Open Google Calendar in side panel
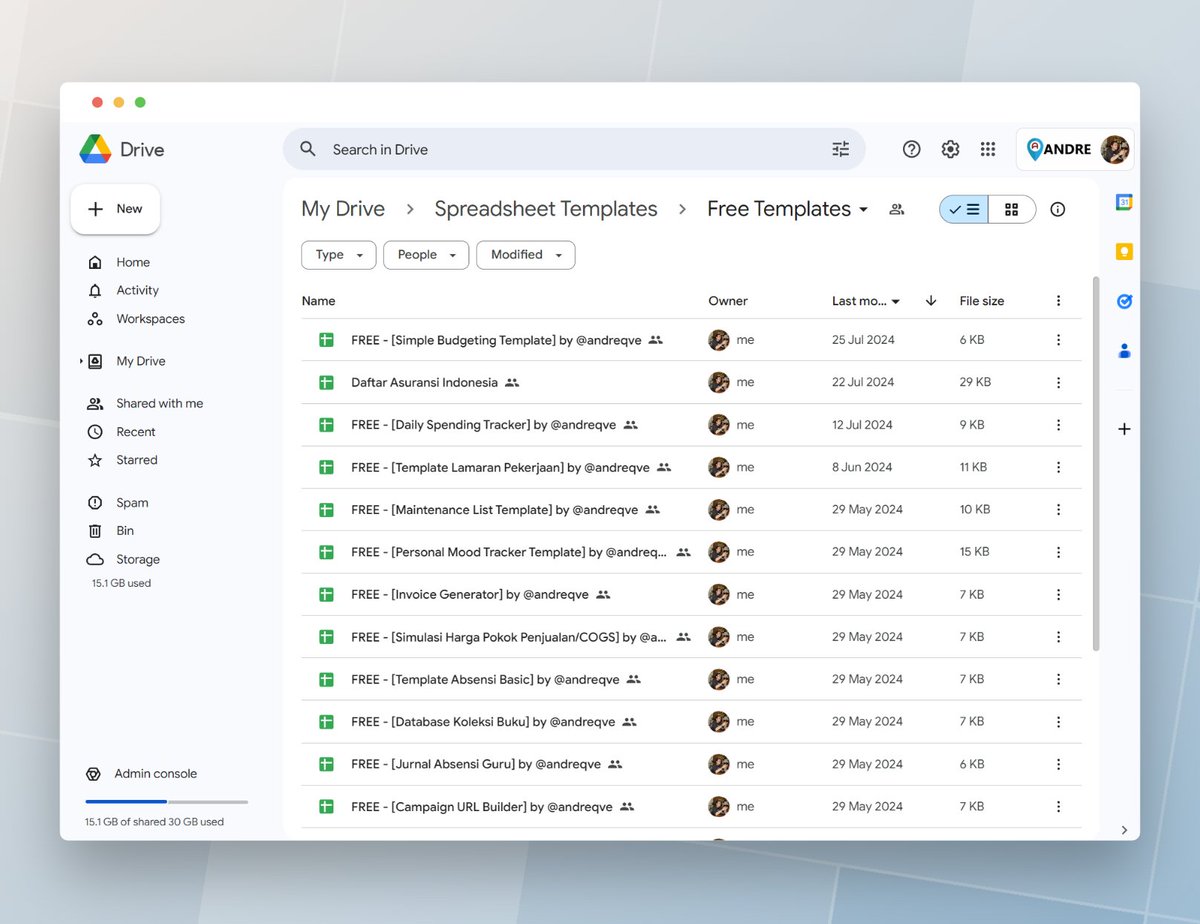This screenshot has height=924, width=1200. 1124,202
